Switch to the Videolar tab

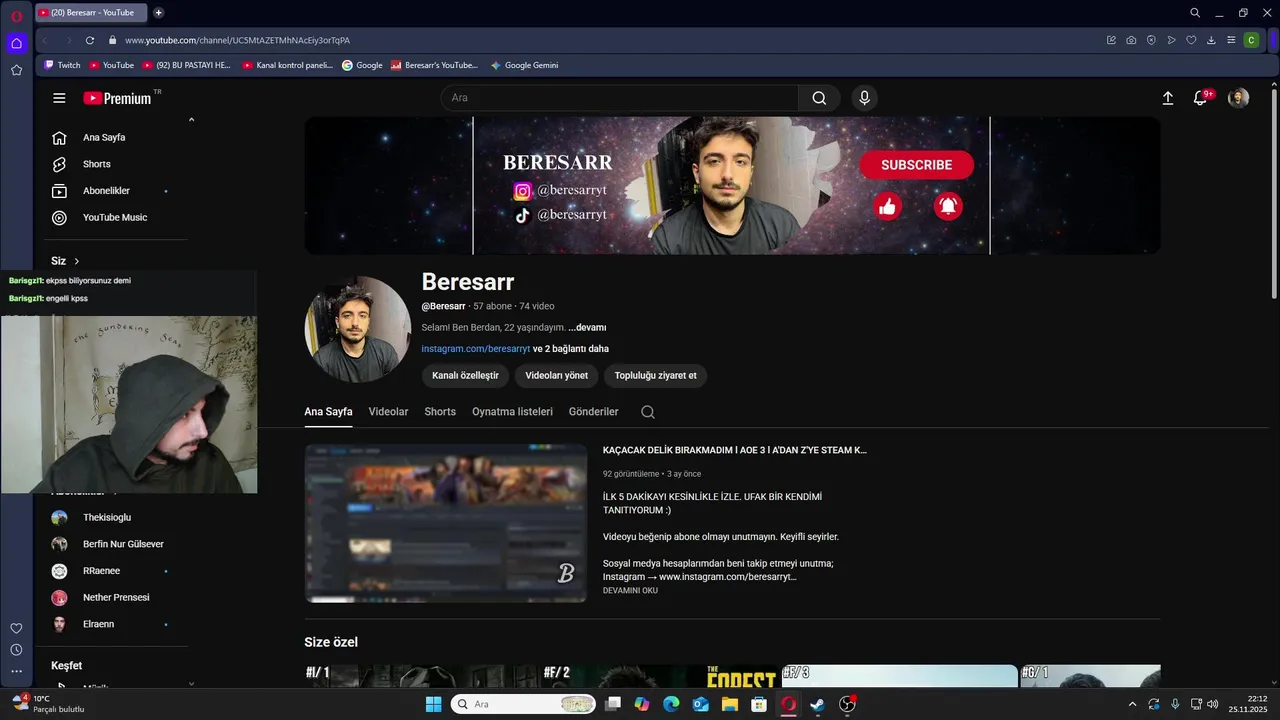coord(388,412)
